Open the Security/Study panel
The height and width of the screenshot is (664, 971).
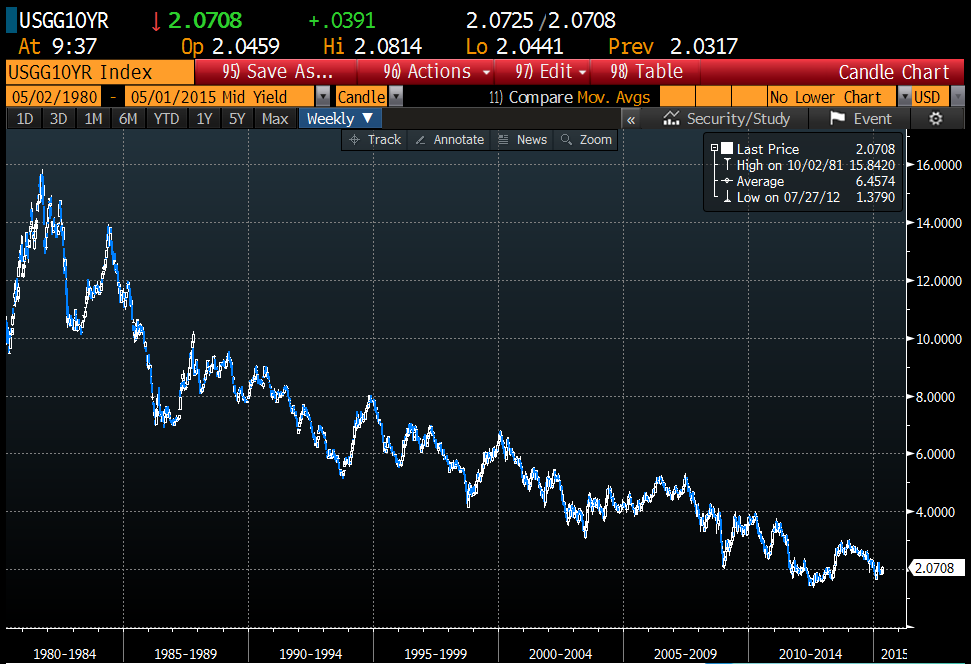coord(727,118)
